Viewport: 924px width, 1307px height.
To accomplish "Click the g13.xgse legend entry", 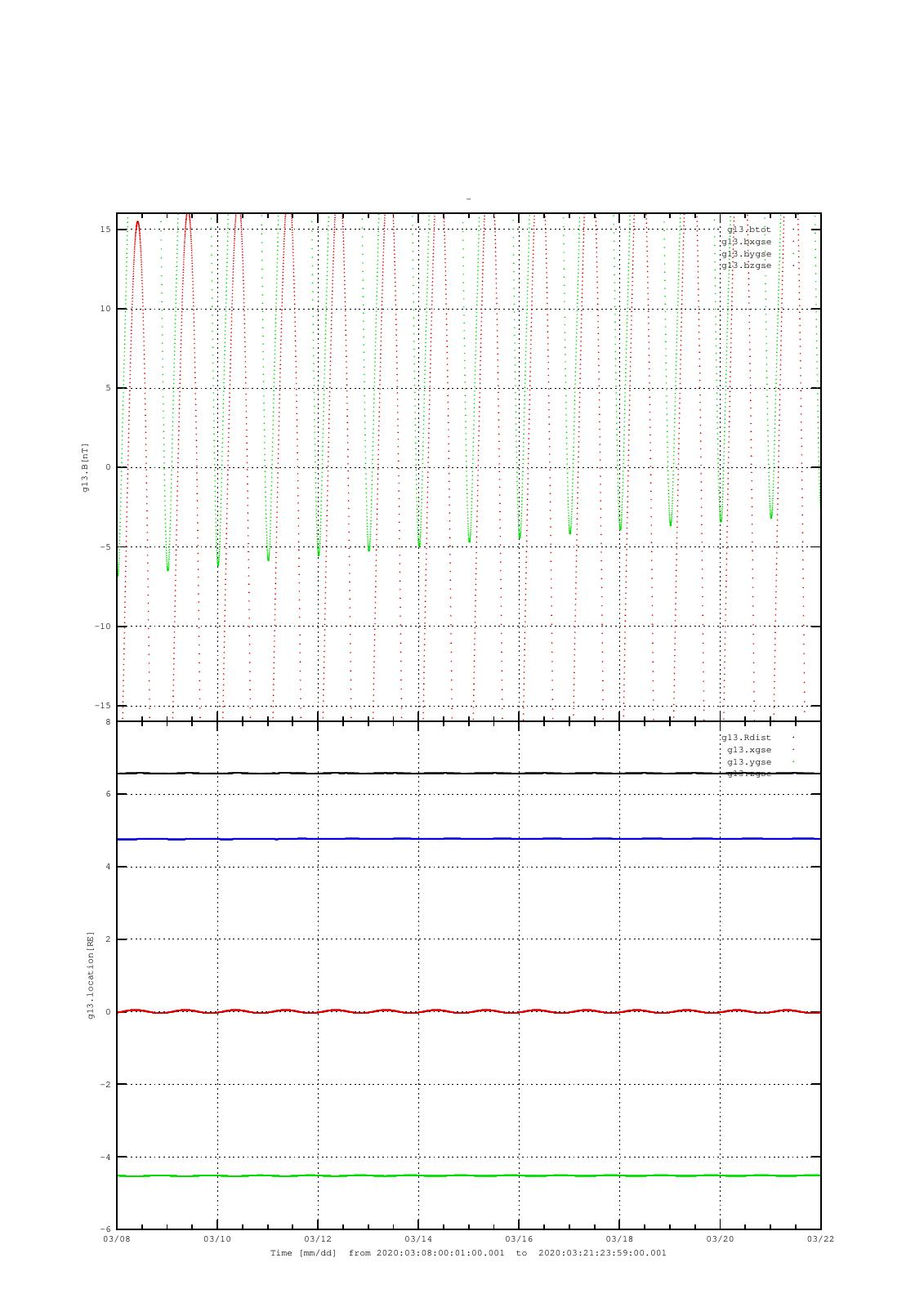I will (749, 750).
